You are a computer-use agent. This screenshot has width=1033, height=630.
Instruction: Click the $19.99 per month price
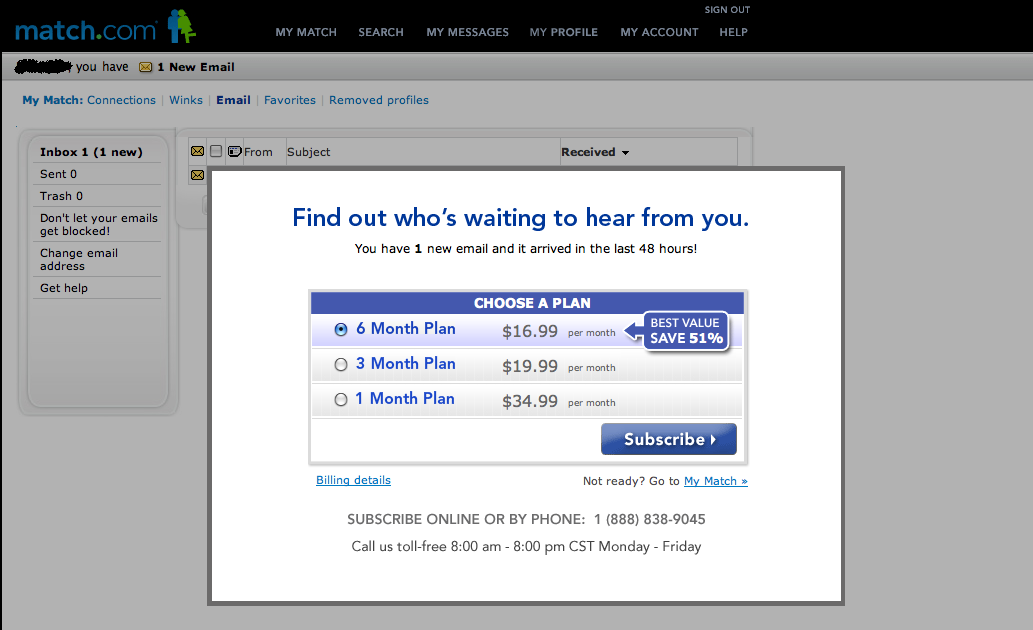pyautogui.click(x=559, y=366)
